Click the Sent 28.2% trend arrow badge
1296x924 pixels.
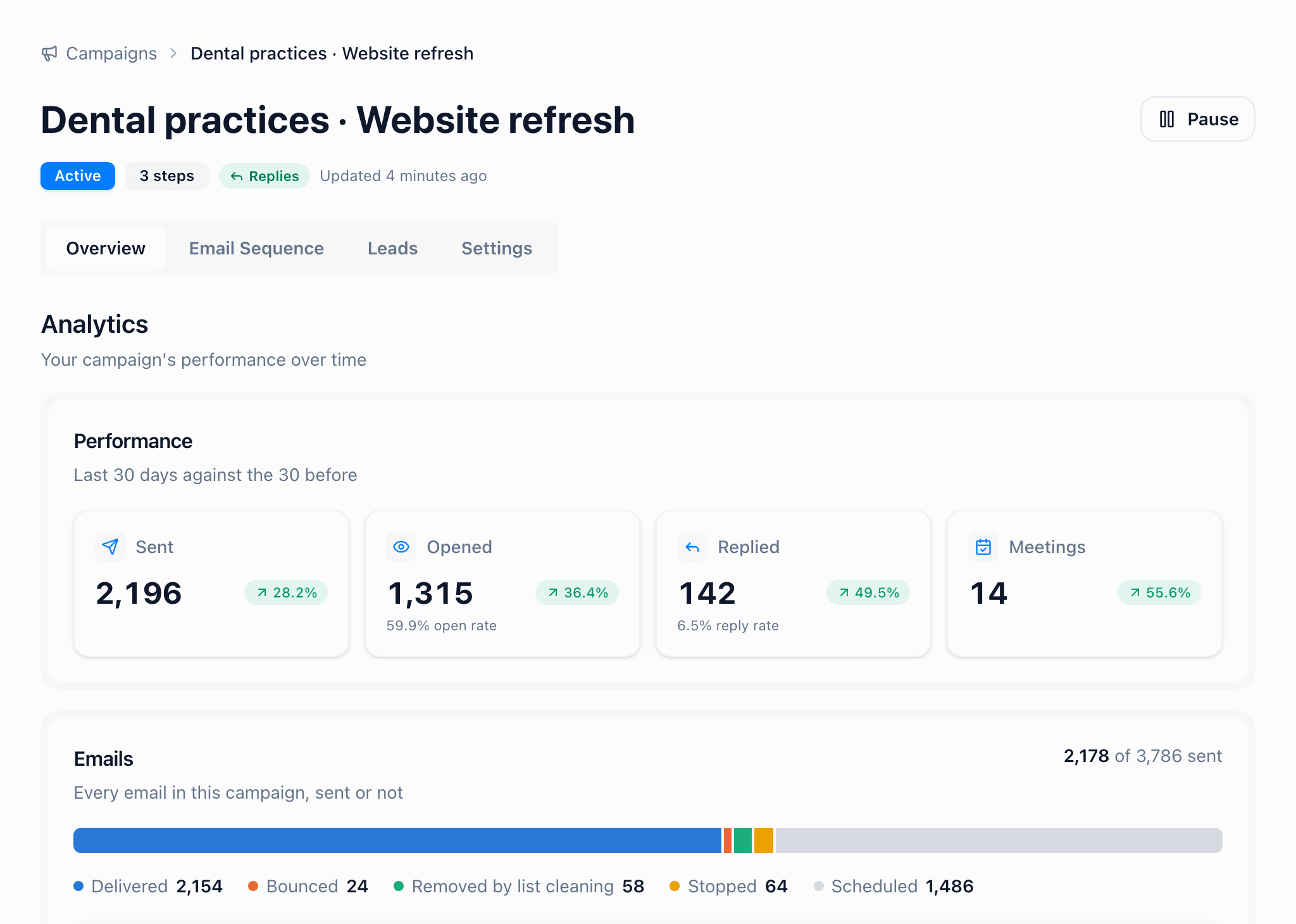pos(286,592)
